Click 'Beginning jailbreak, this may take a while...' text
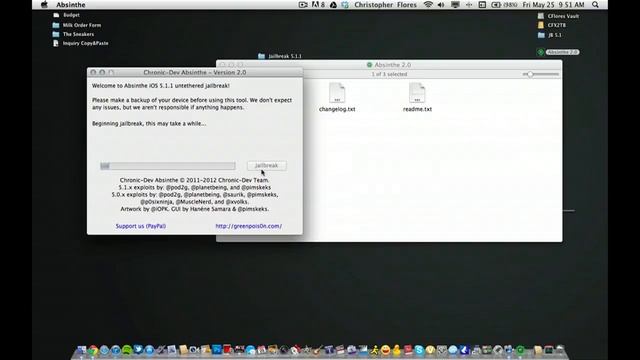Viewport: 640px width, 360px height. coord(149,123)
